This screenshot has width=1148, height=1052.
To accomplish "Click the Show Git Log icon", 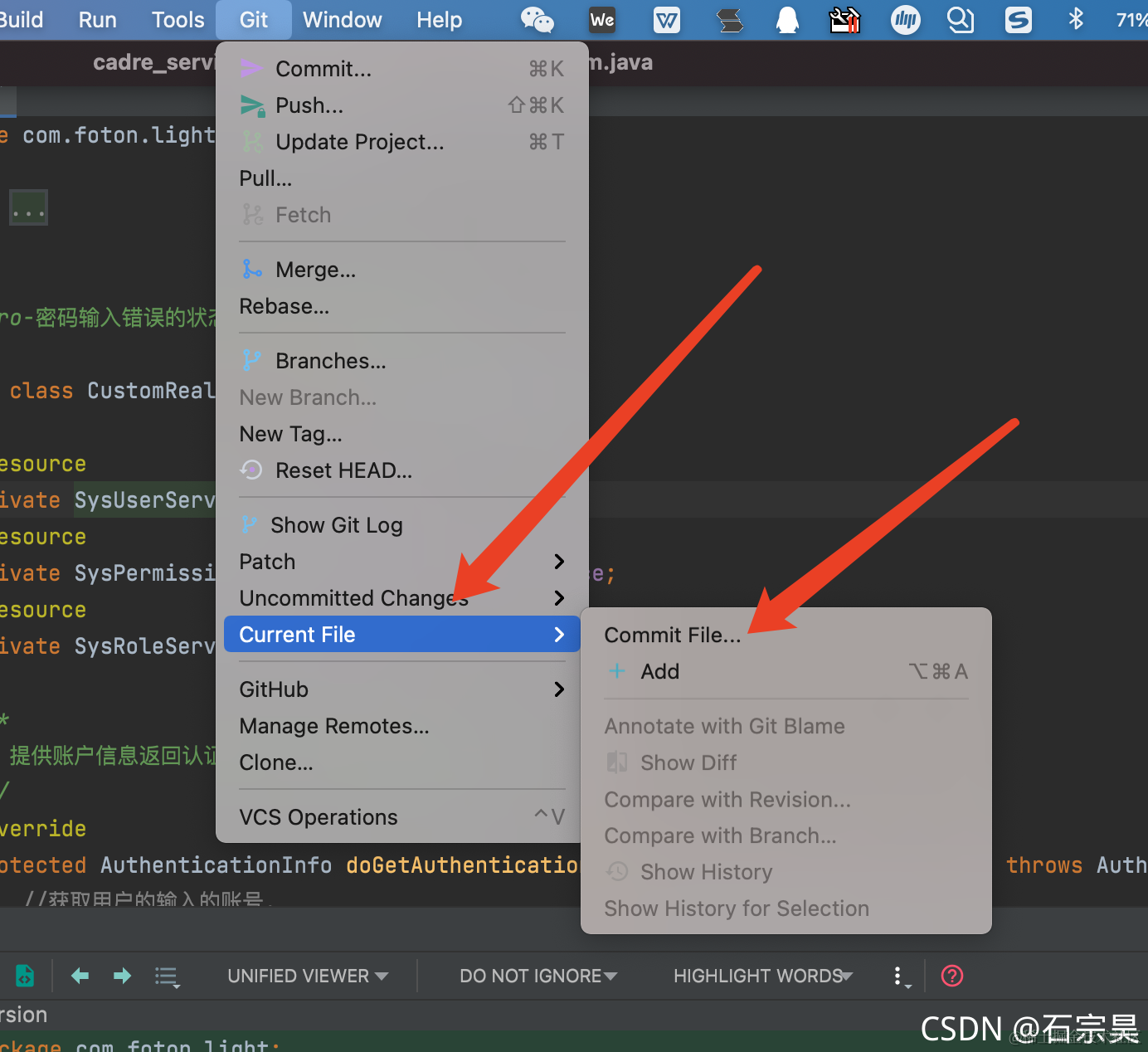I will click(x=249, y=524).
